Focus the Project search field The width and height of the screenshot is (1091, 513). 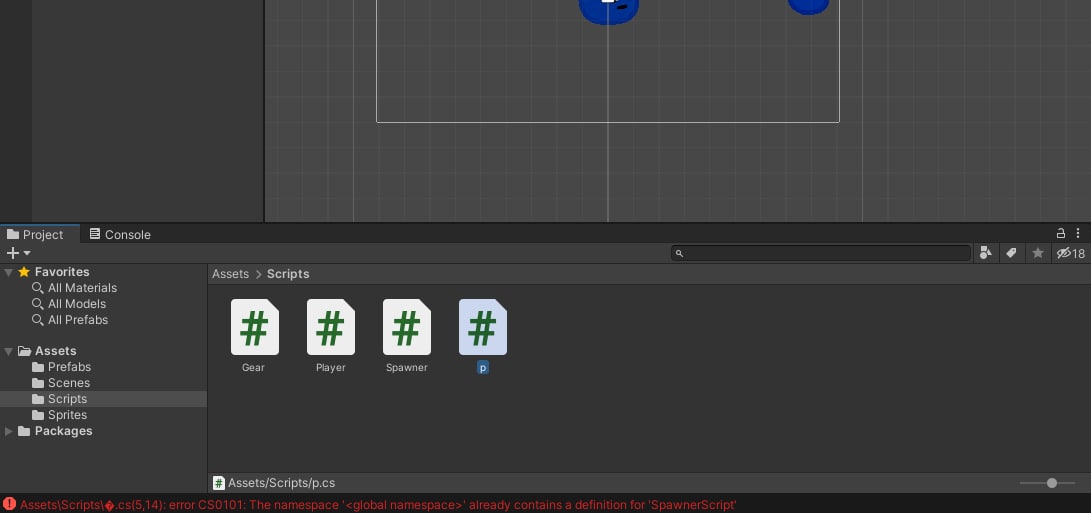[821, 253]
